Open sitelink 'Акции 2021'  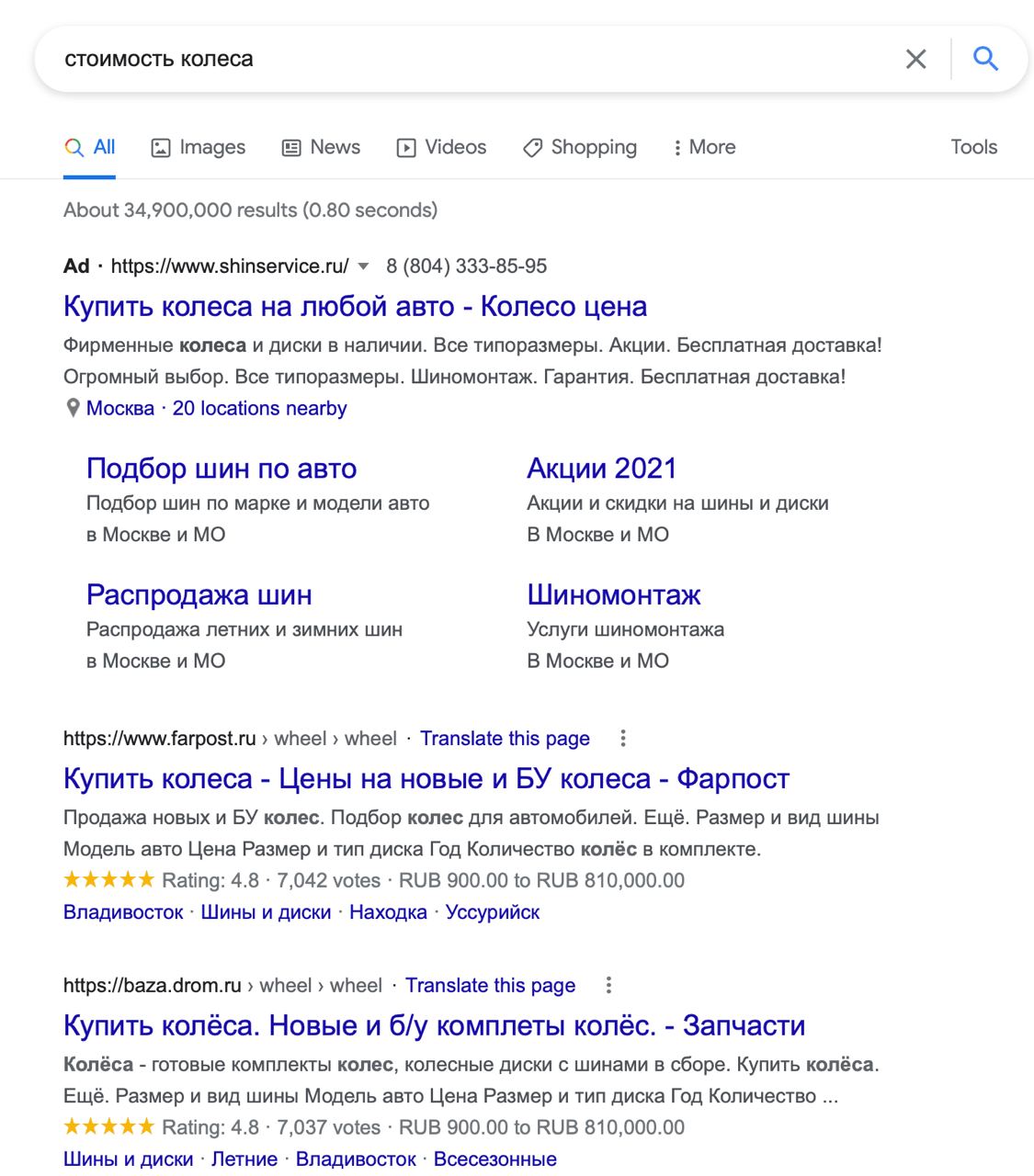601,469
